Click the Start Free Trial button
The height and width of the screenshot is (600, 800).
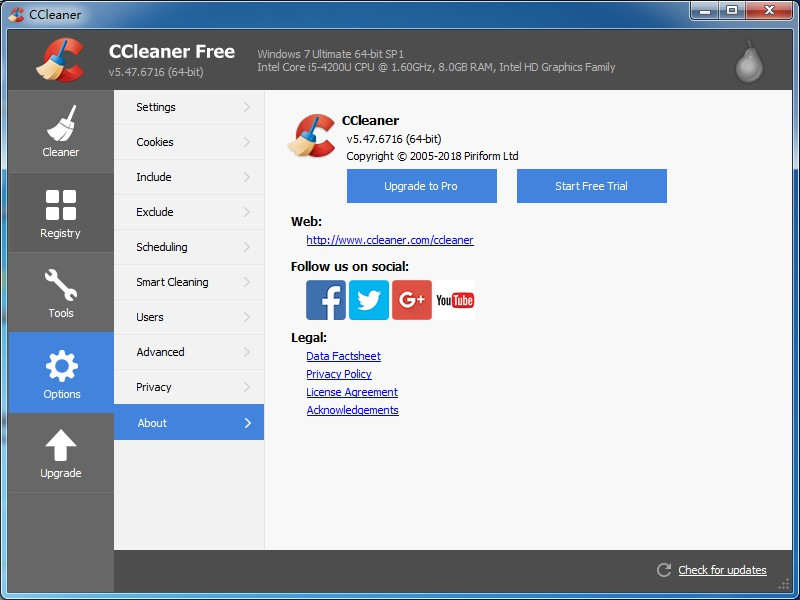click(x=591, y=186)
